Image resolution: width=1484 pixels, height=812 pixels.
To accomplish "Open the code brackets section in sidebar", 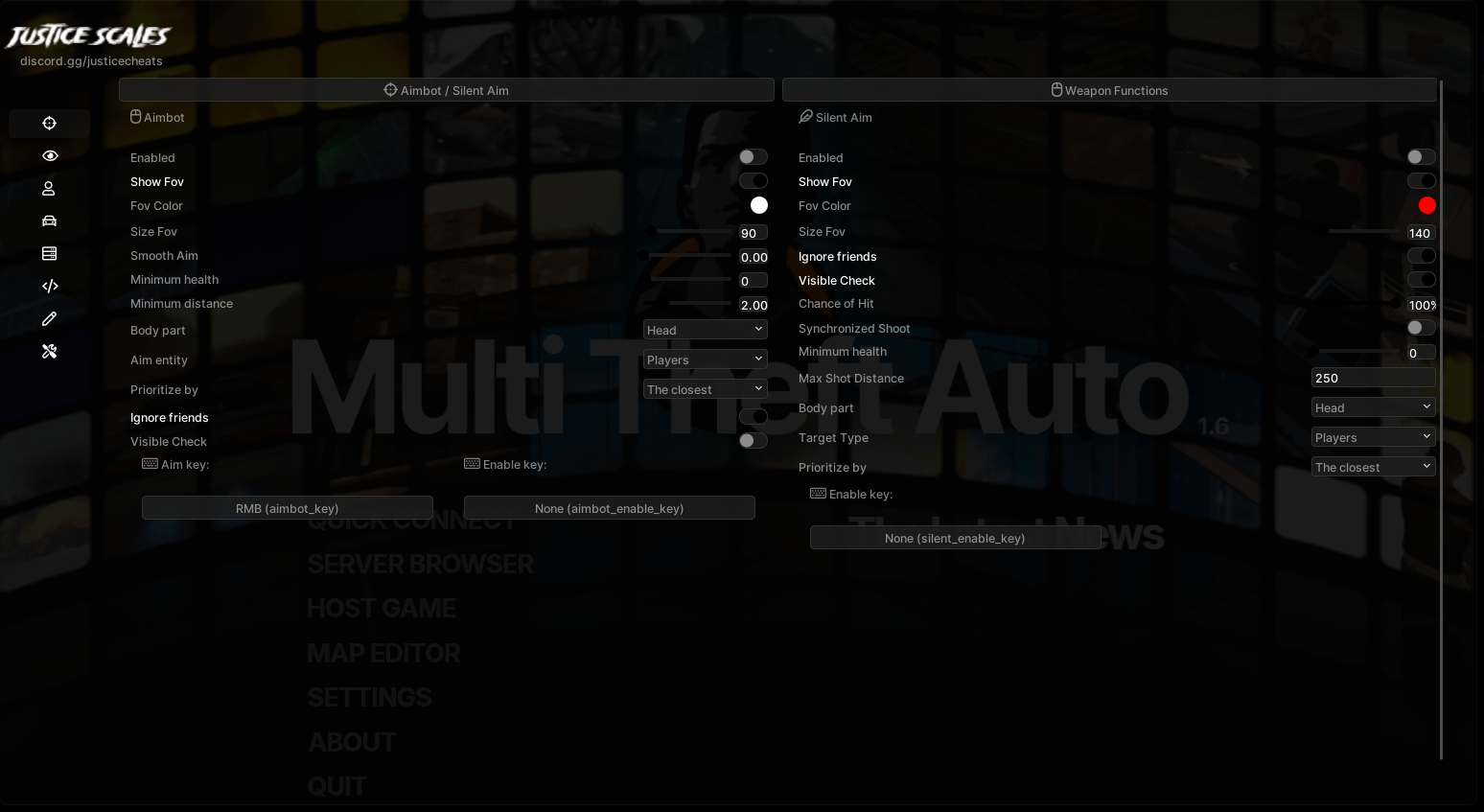I will pos(50,287).
